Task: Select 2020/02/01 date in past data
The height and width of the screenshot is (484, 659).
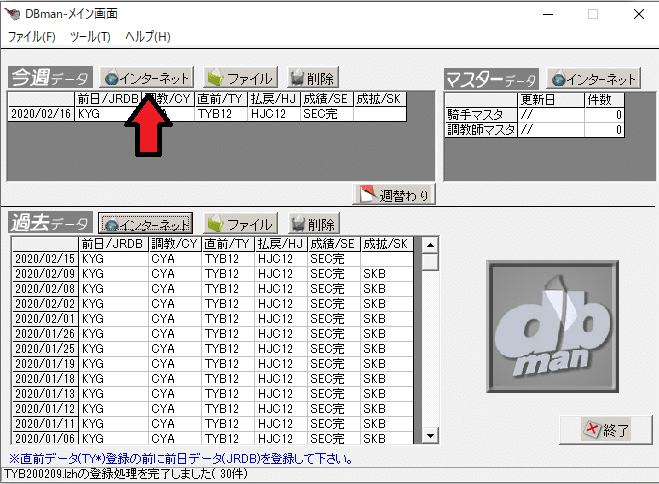Action: [45, 319]
